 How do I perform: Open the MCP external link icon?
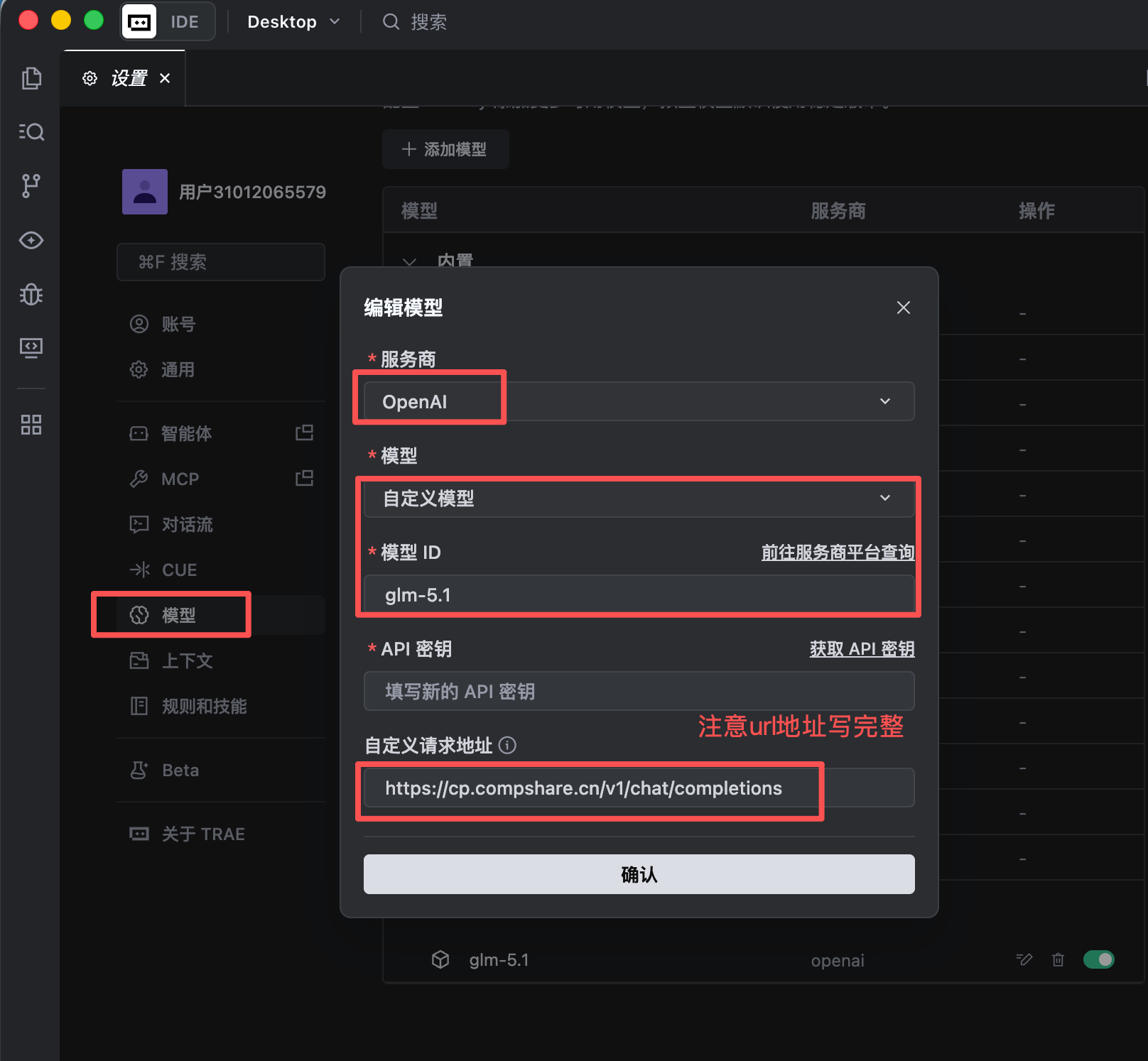(x=305, y=478)
